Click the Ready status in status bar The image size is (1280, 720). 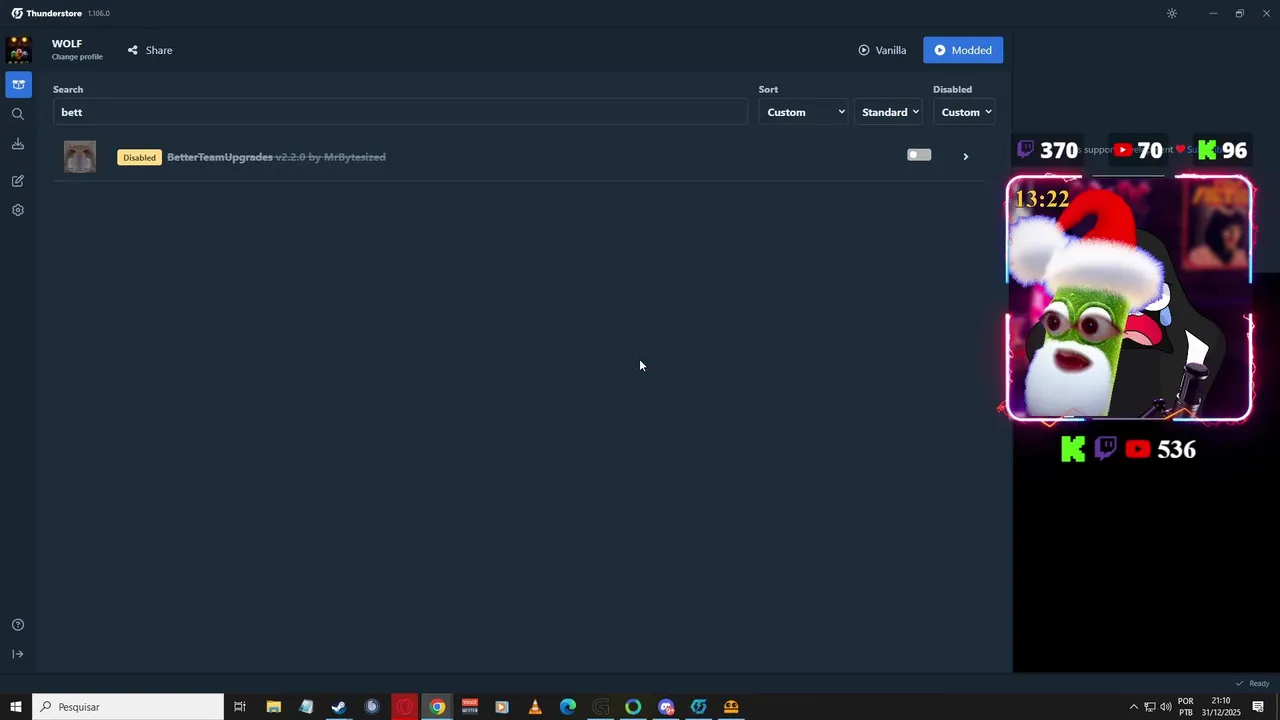(1252, 683)
